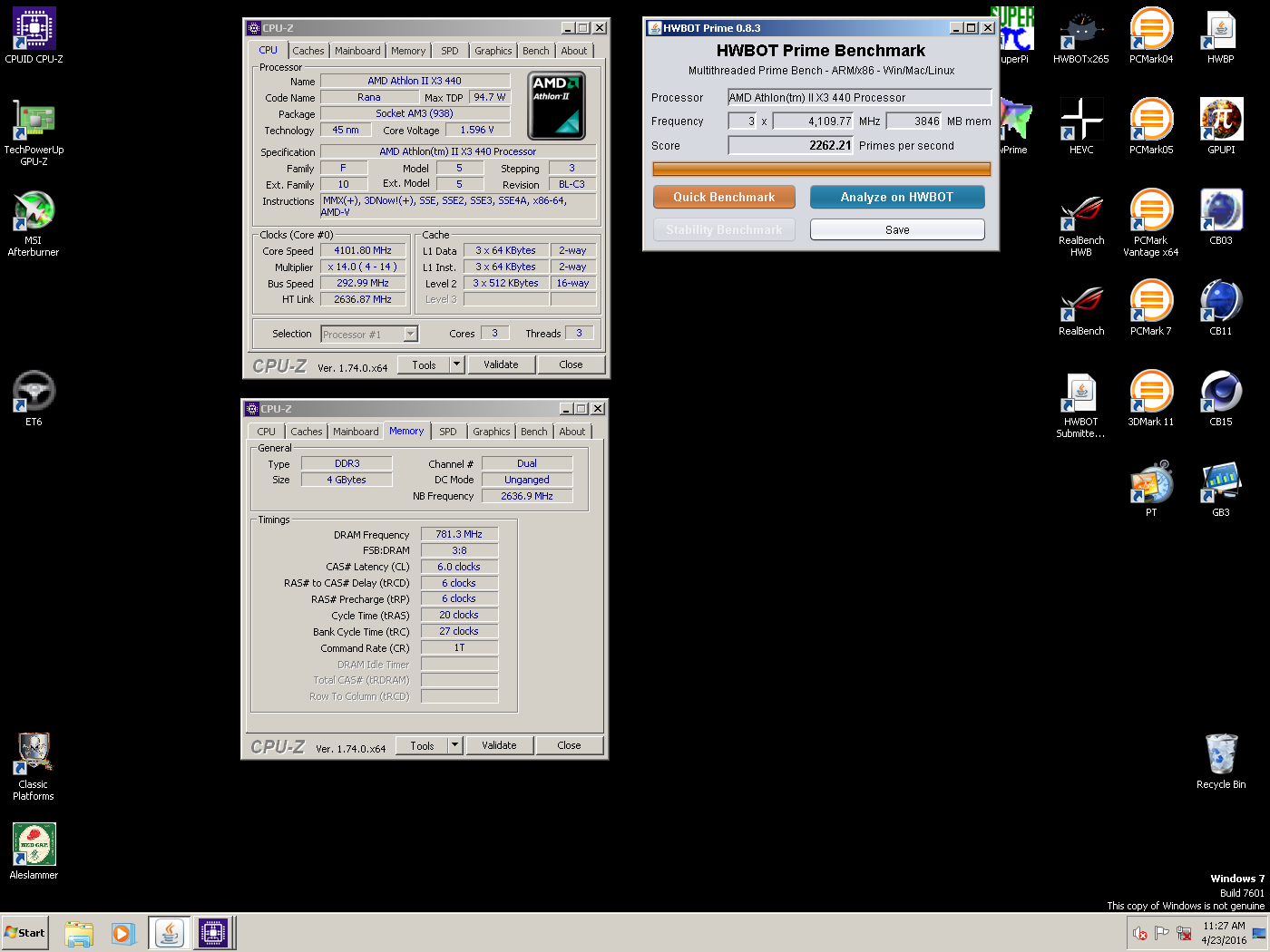Open Processor #1 selection dropdown
1270x952 pixels.
coord(369,335)
